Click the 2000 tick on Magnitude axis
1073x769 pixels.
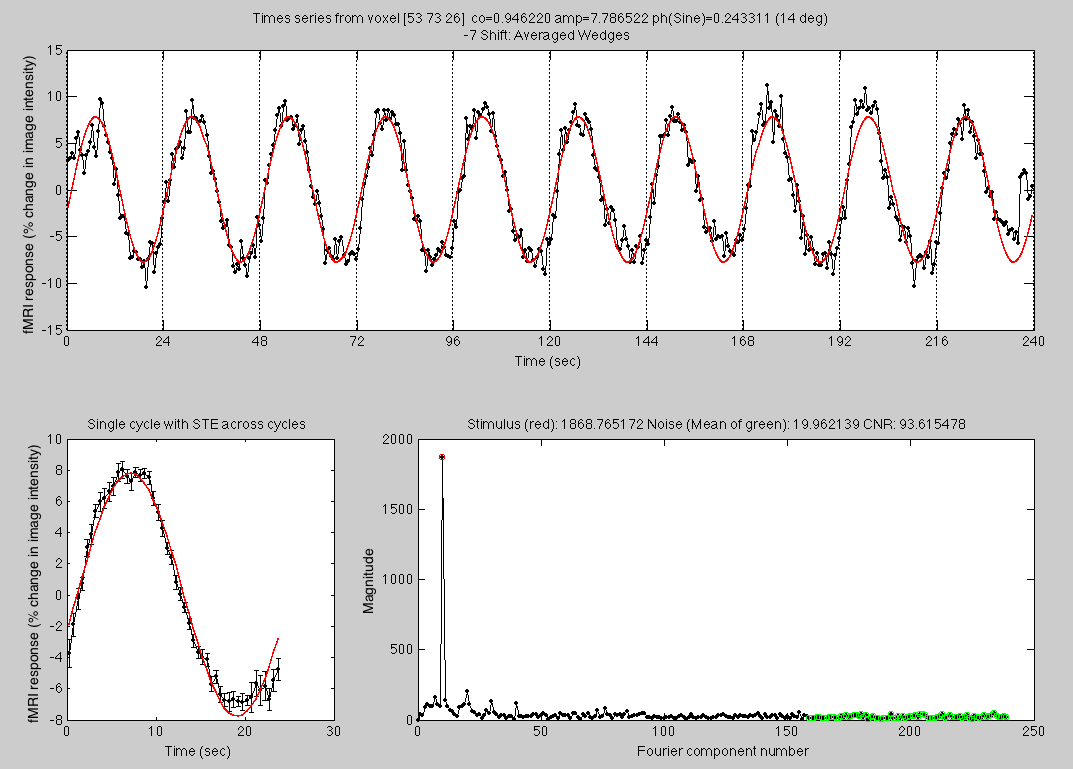click(x=396, y=440)
